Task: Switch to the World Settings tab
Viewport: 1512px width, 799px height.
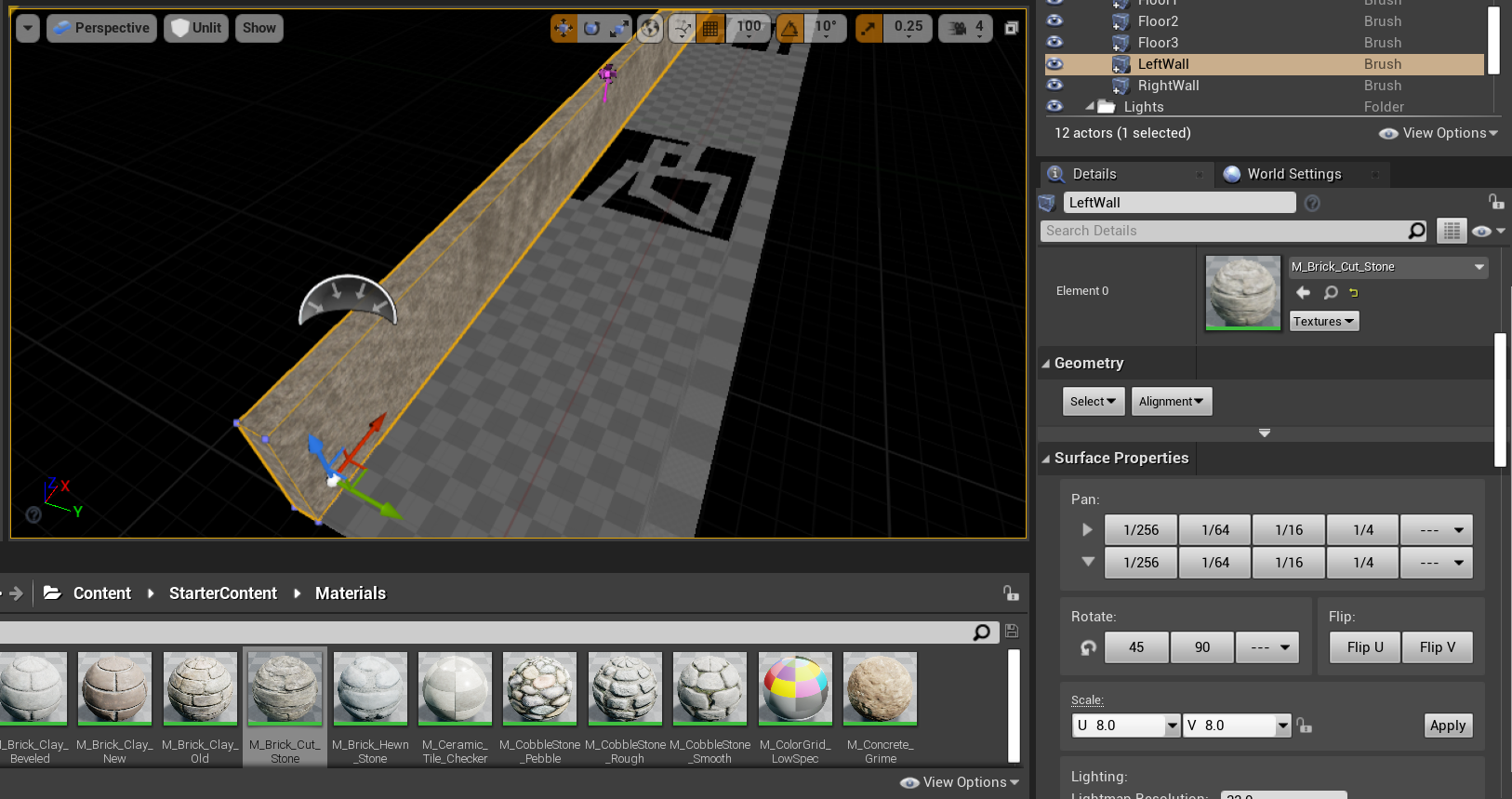Action: point(1294,174)
